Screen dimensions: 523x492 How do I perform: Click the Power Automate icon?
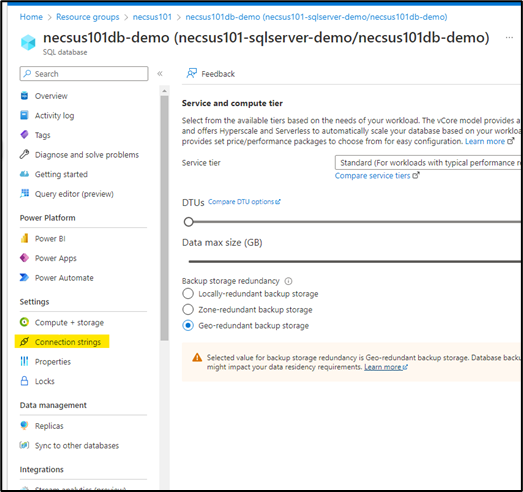coord(24,278)
